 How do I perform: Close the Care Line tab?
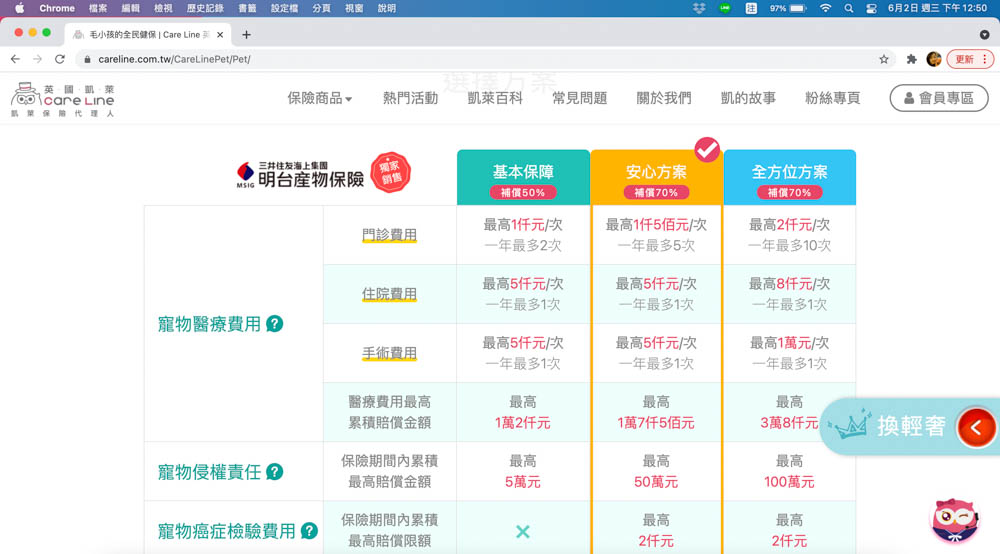click(220, 34)
